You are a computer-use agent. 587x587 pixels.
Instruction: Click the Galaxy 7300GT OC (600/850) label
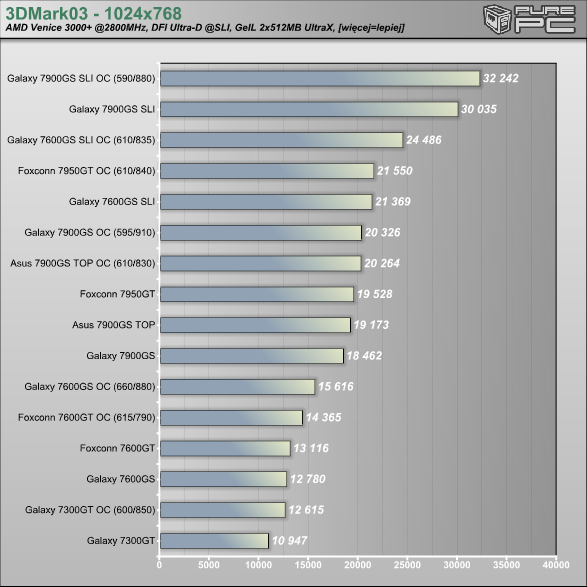tap(90, 510)
